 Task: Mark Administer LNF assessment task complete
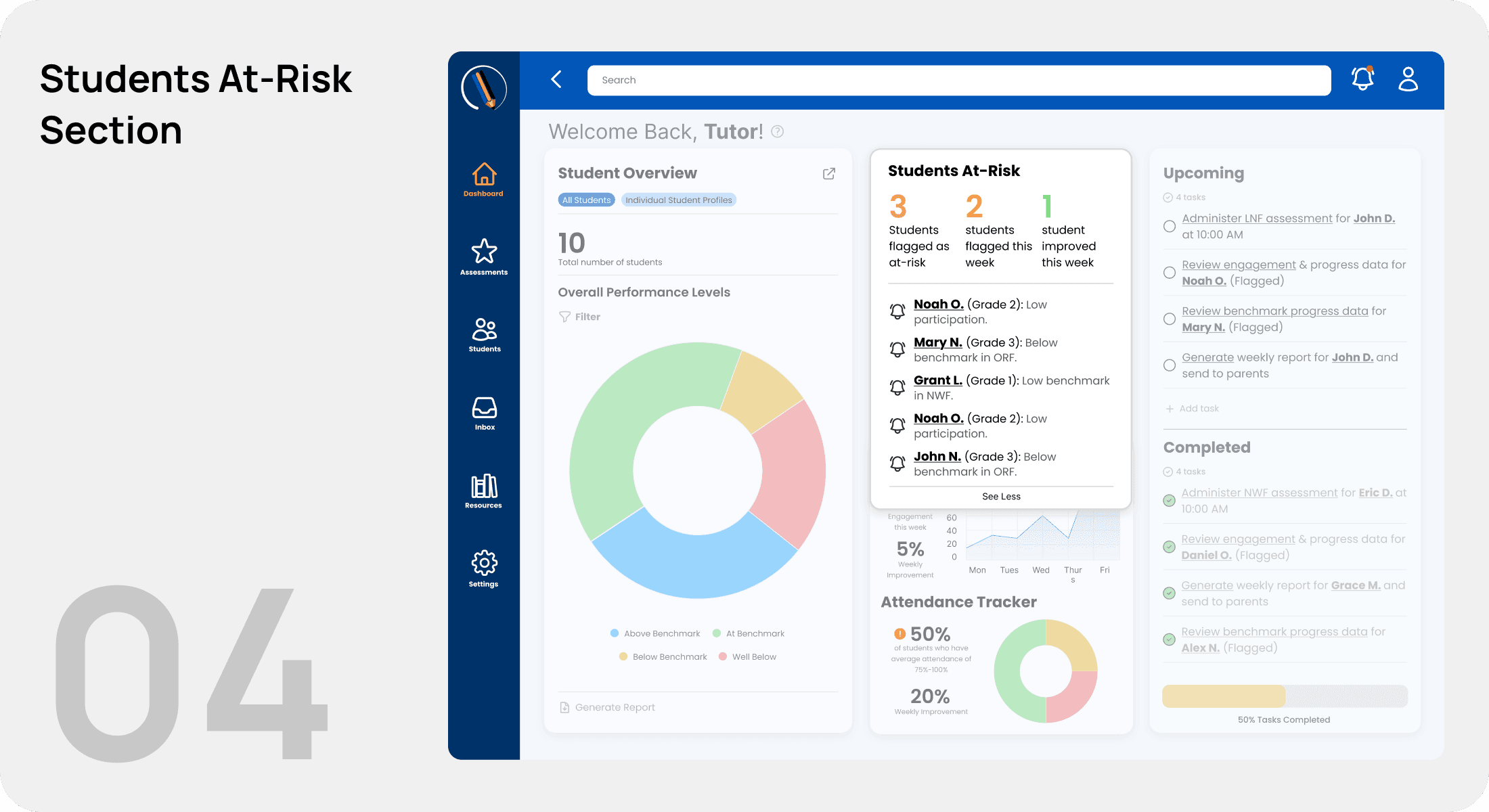click(1169, 227)
